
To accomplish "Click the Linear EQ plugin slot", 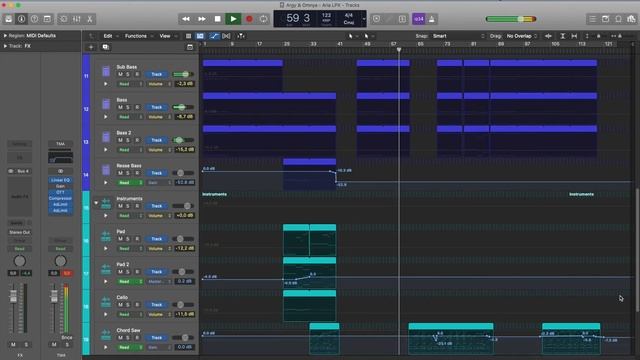I will [60, 180].
